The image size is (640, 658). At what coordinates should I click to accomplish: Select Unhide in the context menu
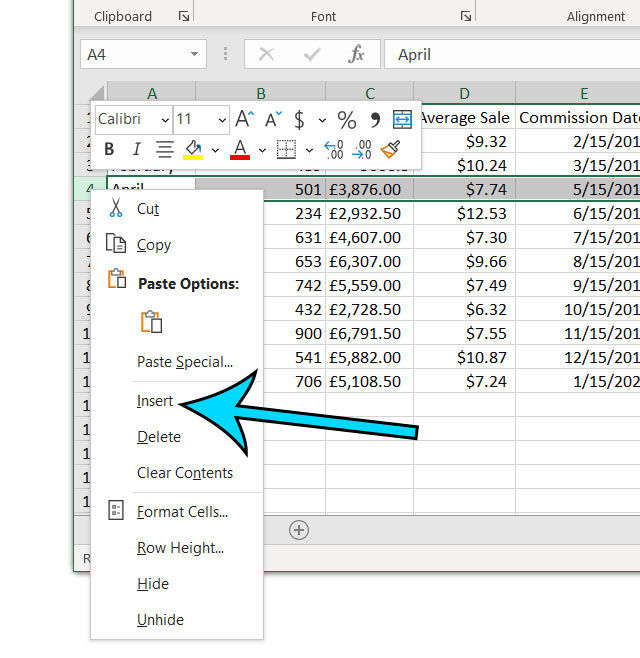[x=177, y=620]
